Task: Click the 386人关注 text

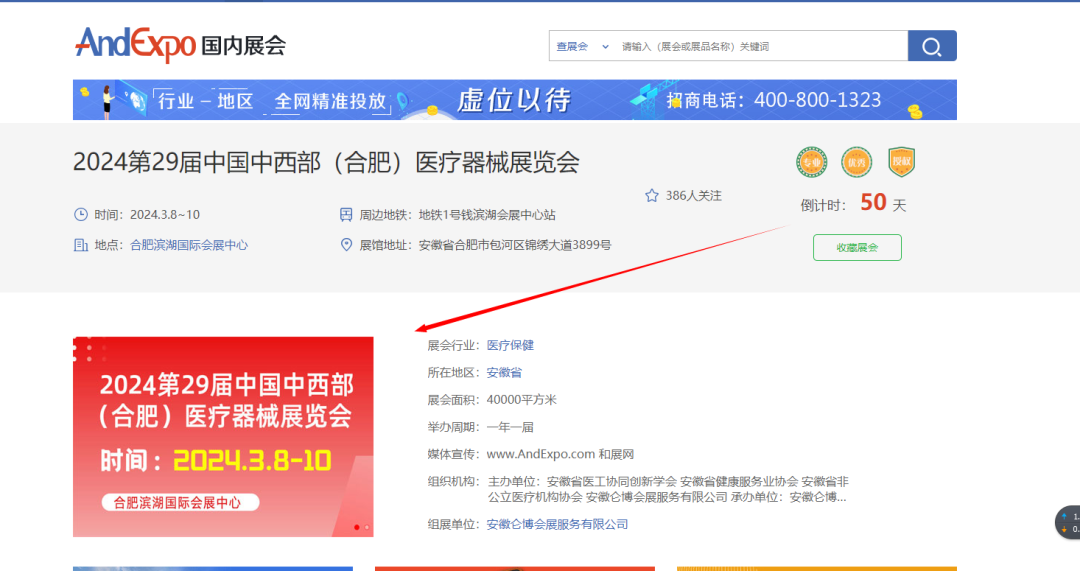Action: point(694,196)
